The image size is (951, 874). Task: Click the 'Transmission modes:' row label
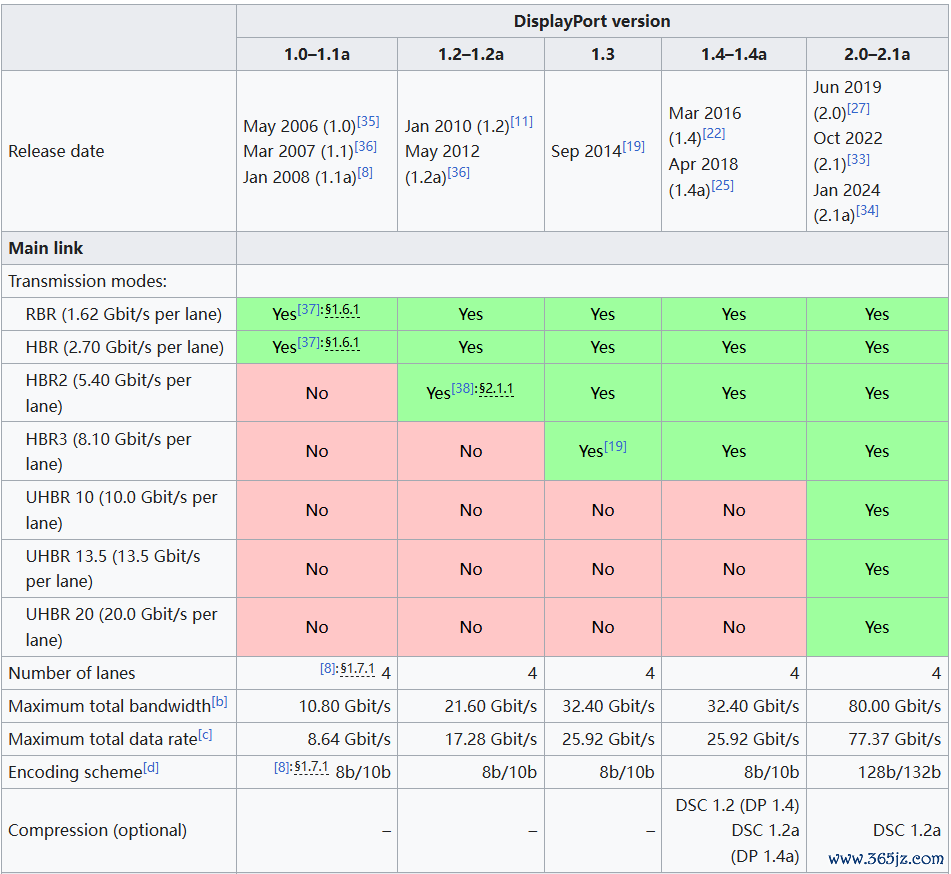pos(87,281)
